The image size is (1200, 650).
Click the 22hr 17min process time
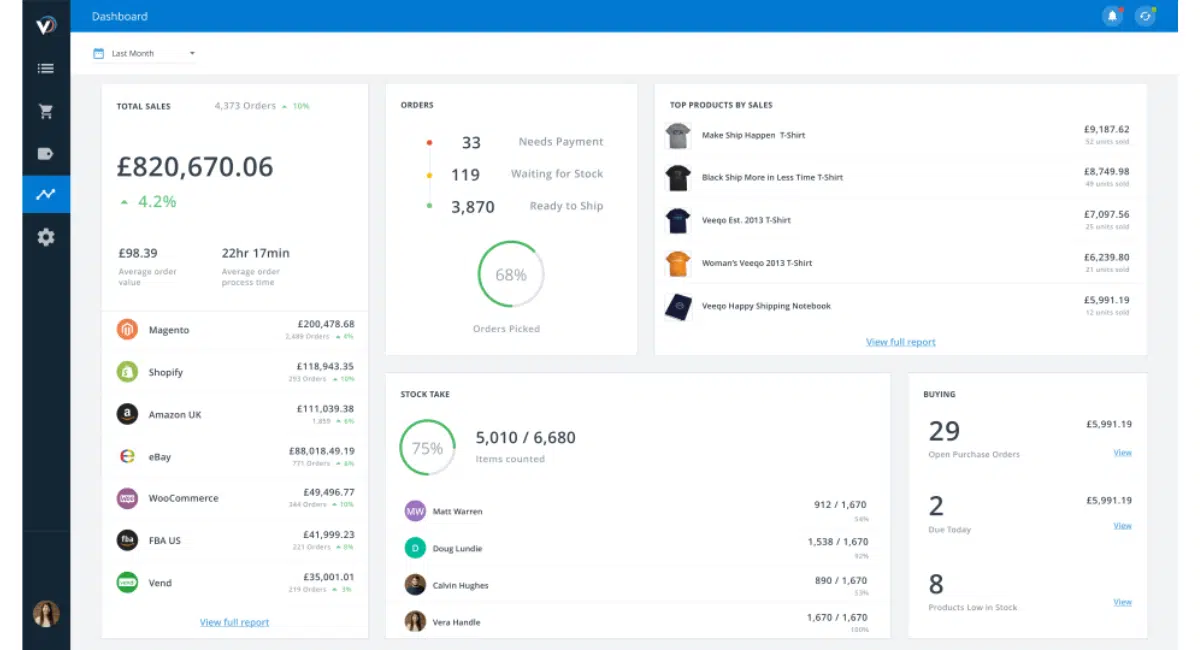[256, 253]
